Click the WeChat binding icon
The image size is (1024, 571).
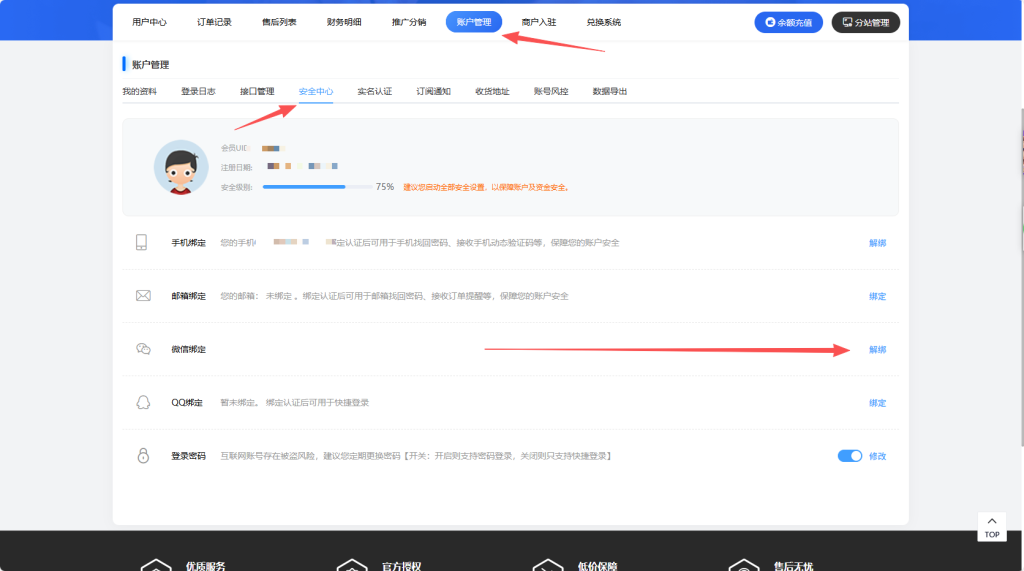143,349
